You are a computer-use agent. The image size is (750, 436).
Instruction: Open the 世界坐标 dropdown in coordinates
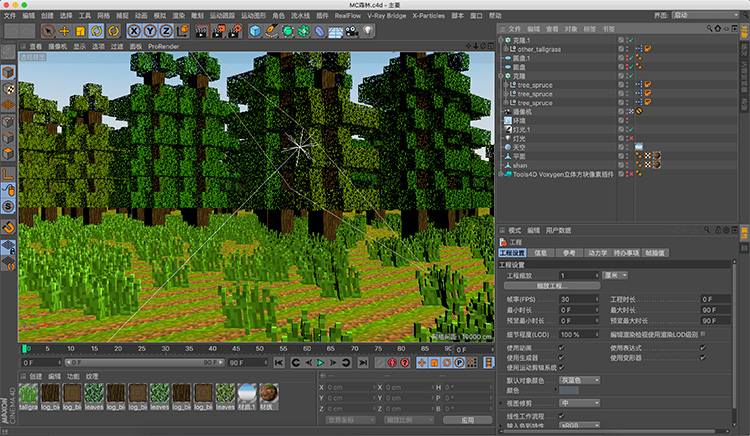[x=351, y=420]
